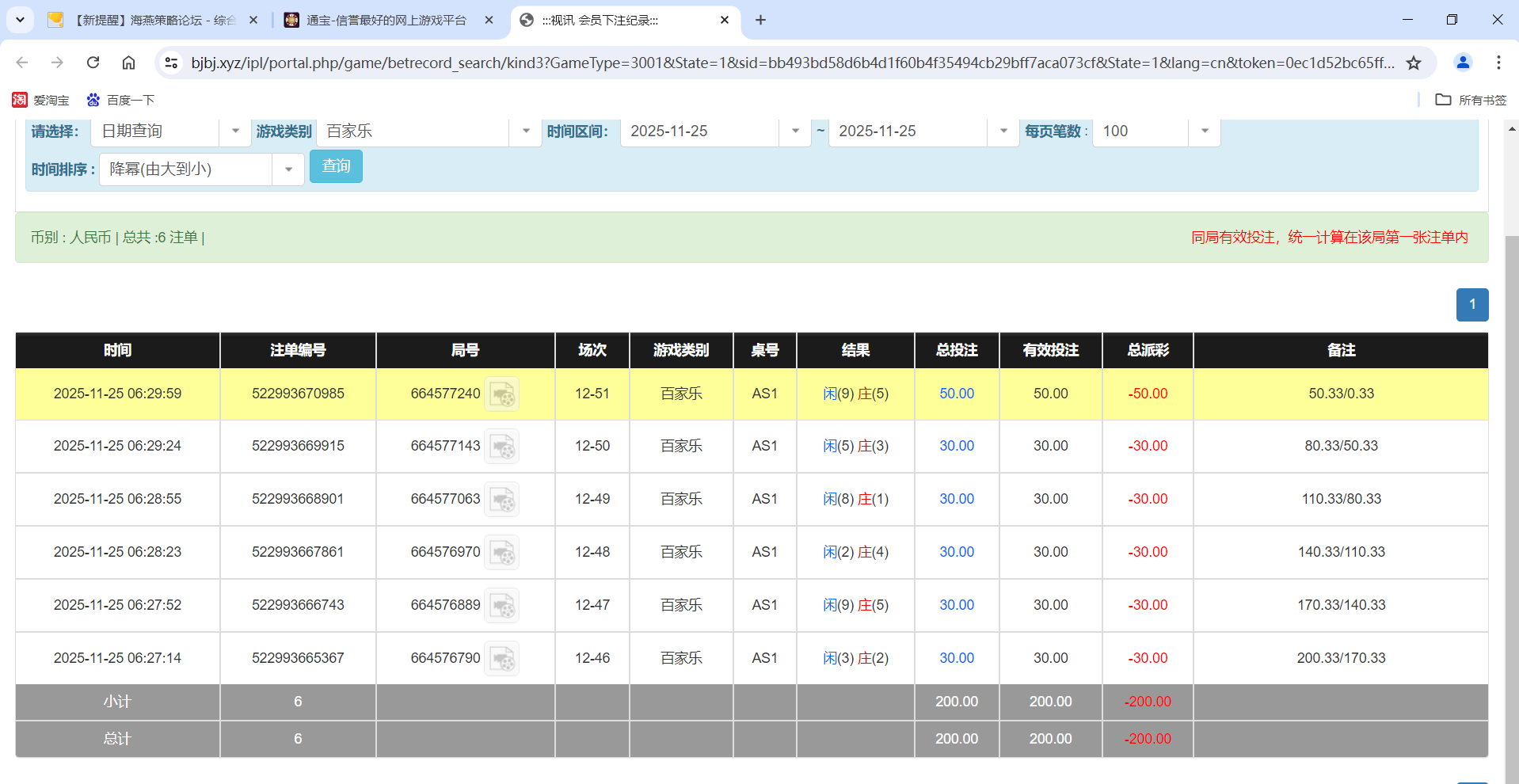
Task: Bookmark this page with the star icon
Action: pyautogui.click(x=1414, y=63)
